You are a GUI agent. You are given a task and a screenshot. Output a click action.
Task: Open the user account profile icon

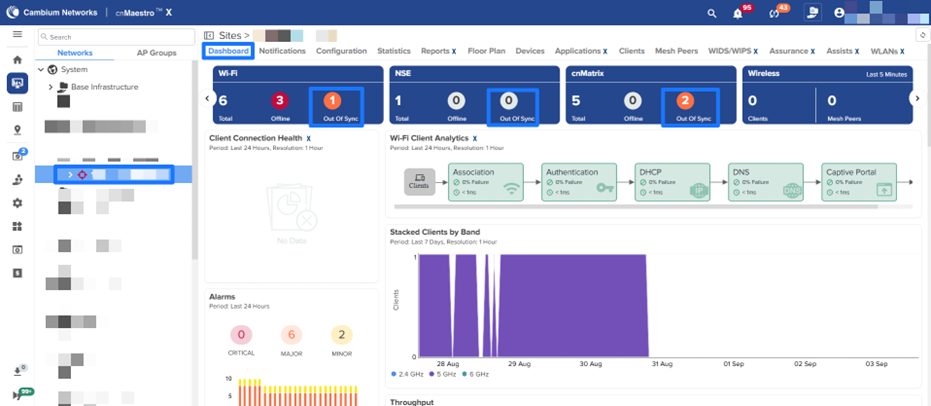[839, 13]
